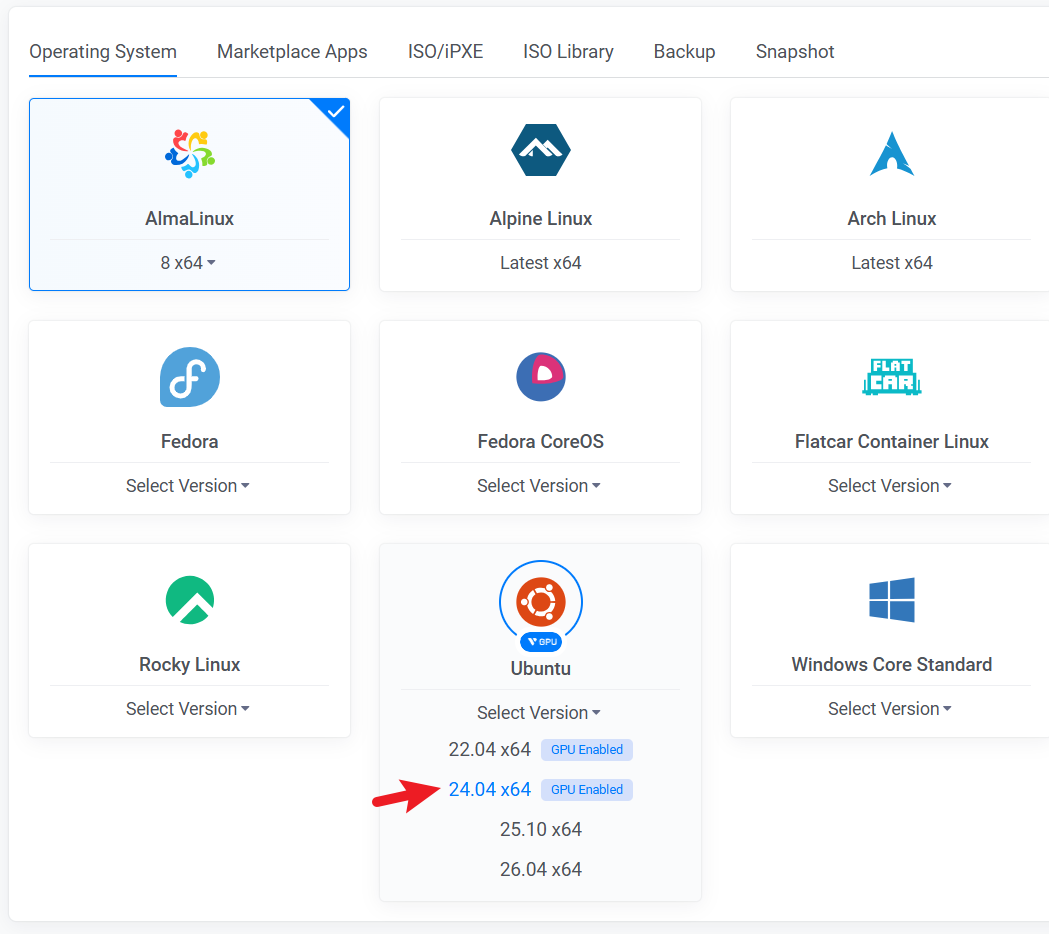Click the GPU badge under Ubuntu logo
Image resolution: width=1049 pixels, height=934 pixels.
click(541, 642)
